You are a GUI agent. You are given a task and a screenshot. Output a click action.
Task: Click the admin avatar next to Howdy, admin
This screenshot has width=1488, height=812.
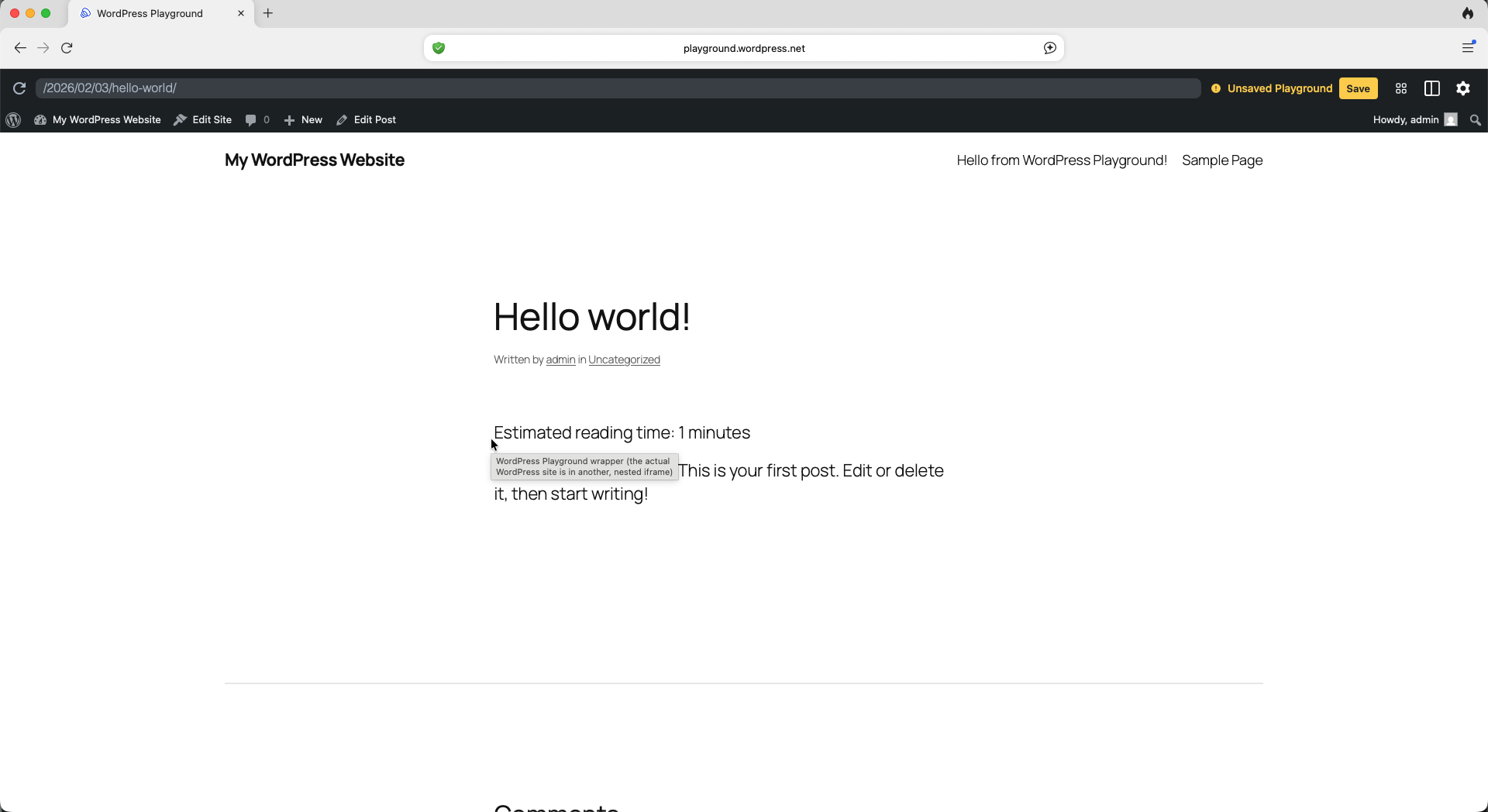tap(1452, 119)
